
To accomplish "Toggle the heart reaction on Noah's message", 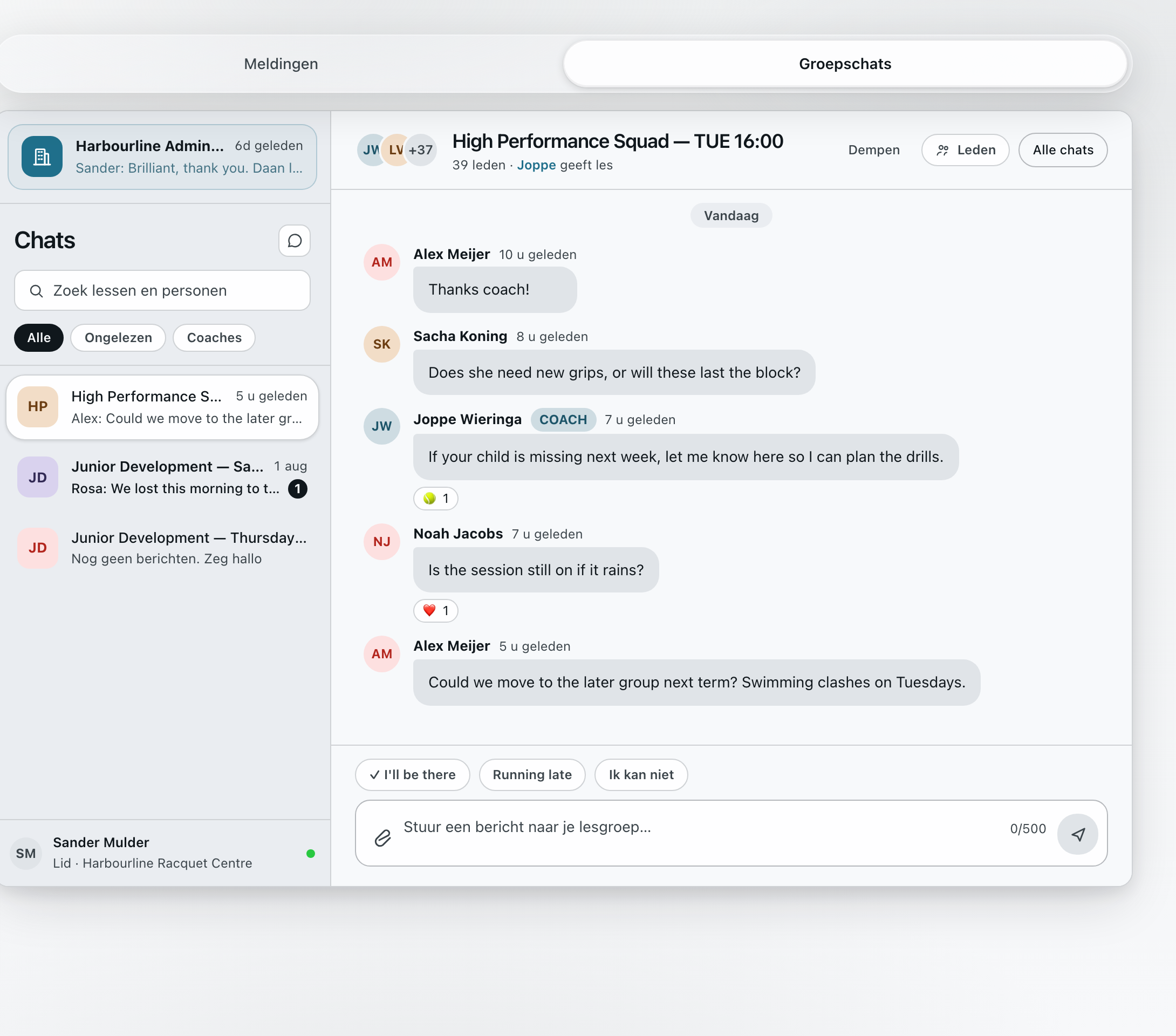I will [x=435, y=611].
